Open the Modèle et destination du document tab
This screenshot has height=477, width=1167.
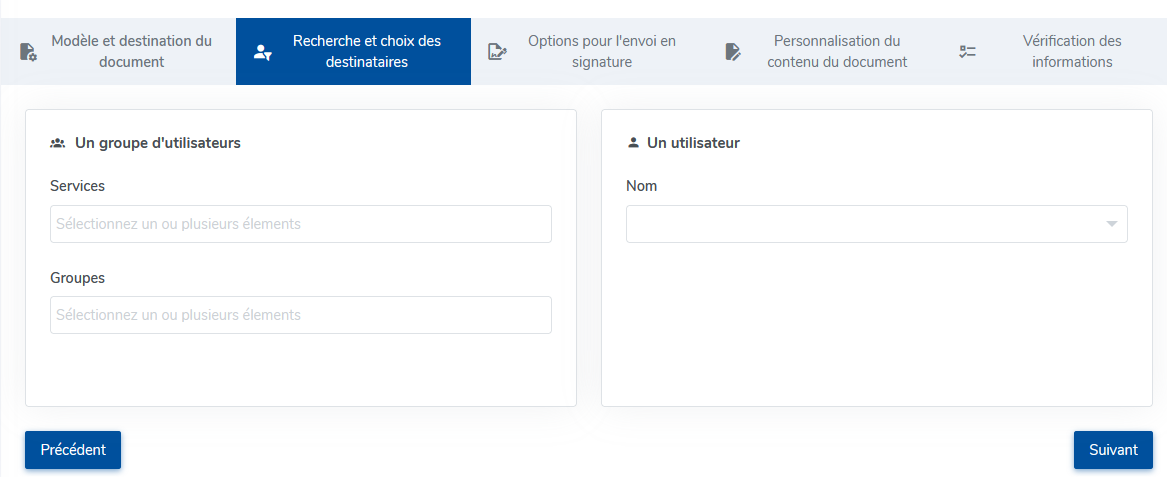click(118, 51)
